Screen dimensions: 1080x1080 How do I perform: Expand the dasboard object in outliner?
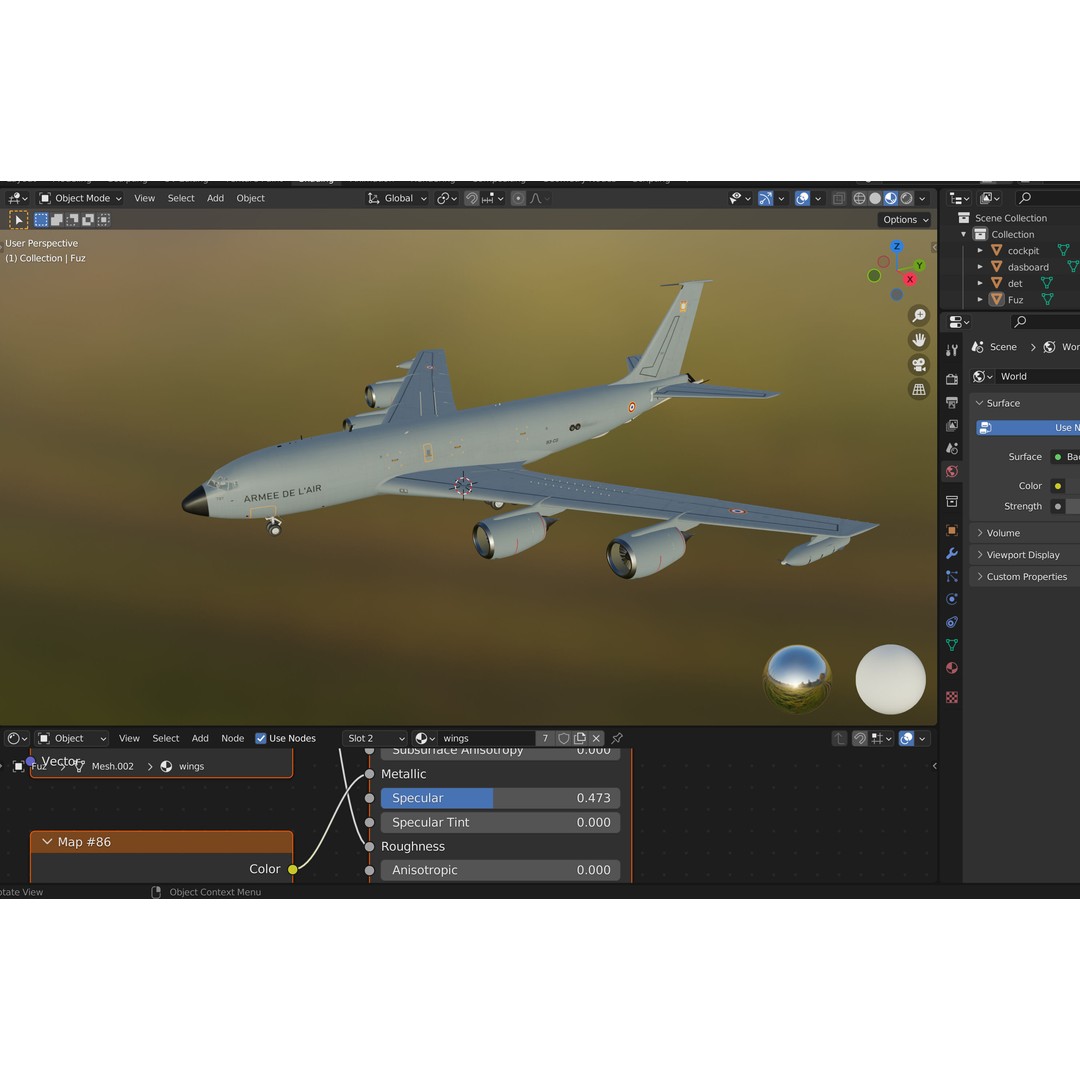(x=979, y=267)
